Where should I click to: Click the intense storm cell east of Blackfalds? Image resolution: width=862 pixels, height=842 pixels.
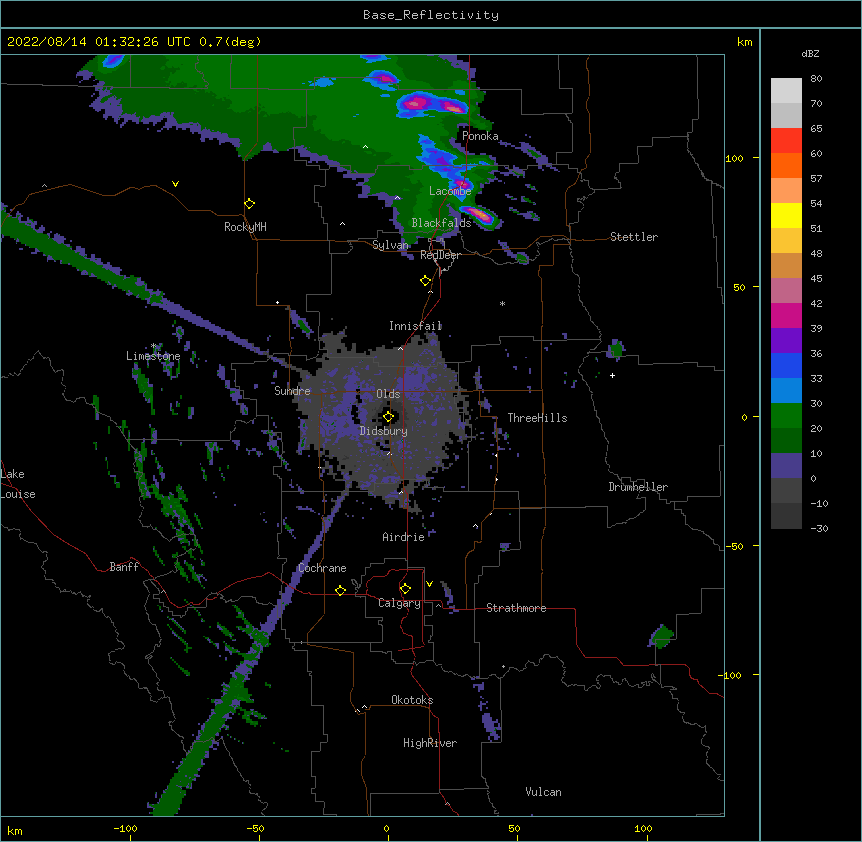pyautogui.click(x=480, y=215)
